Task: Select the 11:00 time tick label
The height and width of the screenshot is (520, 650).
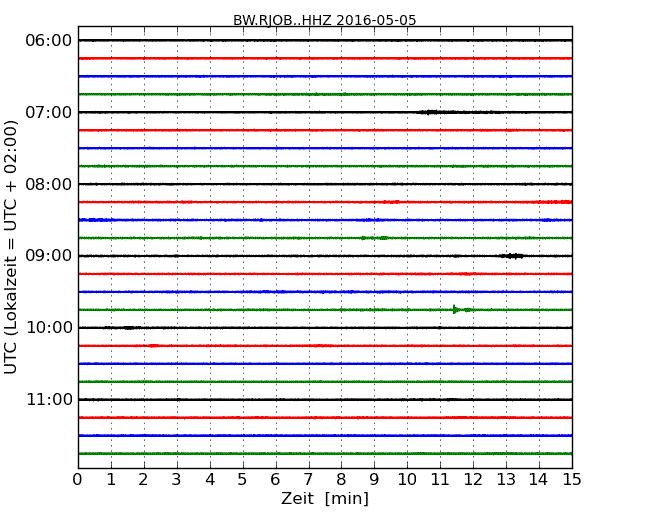Action: (49, 399)
